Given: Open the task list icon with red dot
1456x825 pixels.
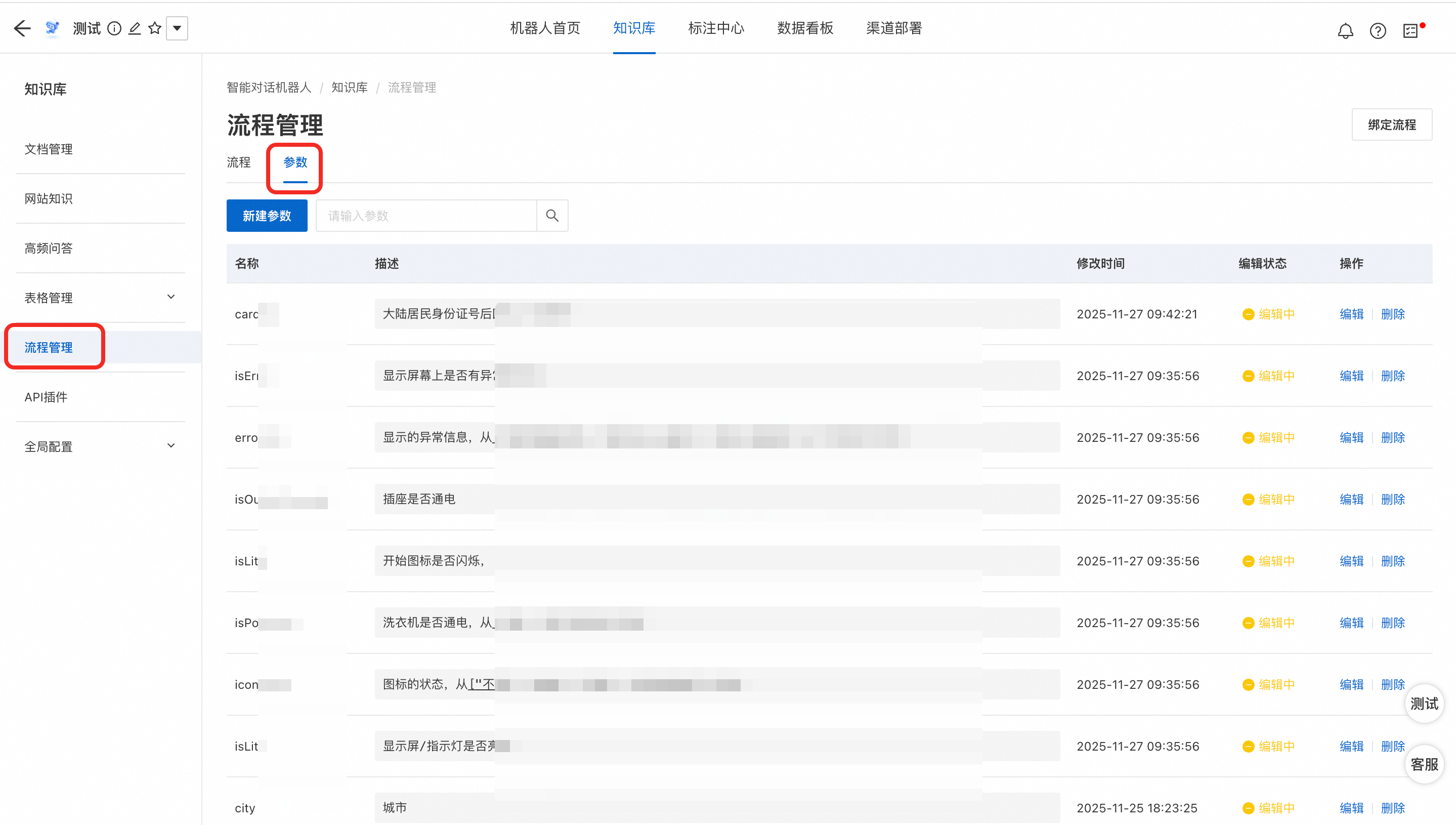Looking at the screenshot, I should [1410, 30].
